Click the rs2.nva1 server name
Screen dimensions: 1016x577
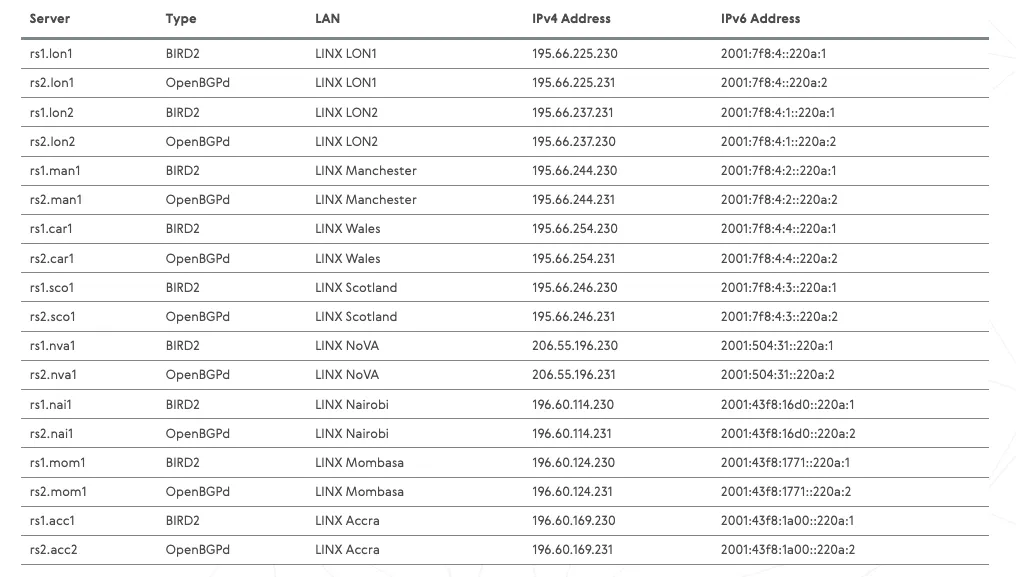53,375
